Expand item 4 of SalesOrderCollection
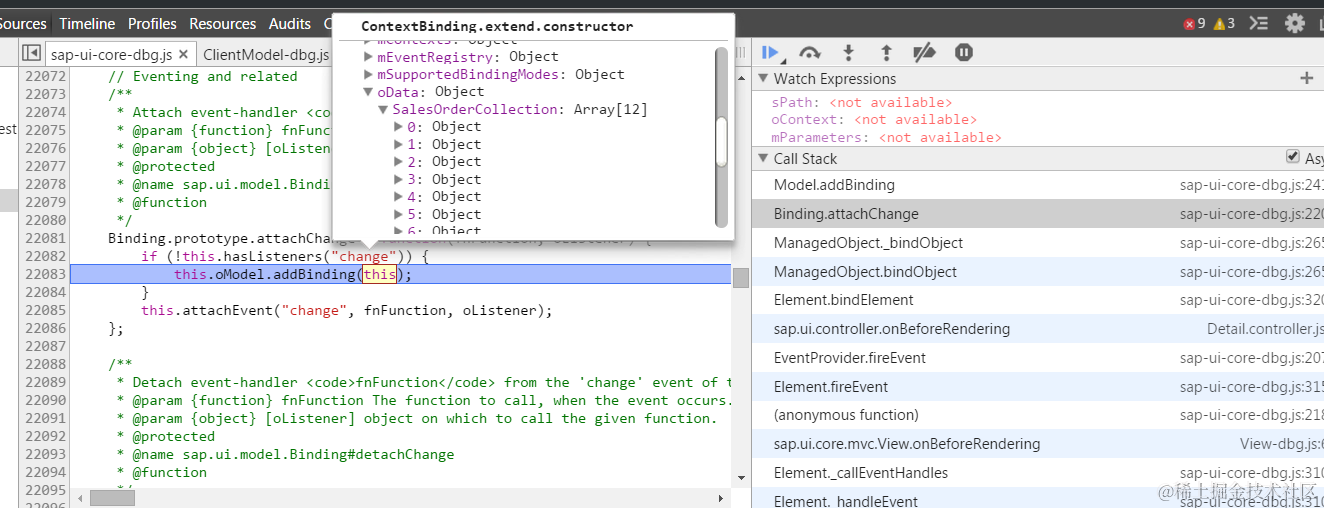Image resolution: width=1324 pixels, height=508 pixels. click(399, 197)
